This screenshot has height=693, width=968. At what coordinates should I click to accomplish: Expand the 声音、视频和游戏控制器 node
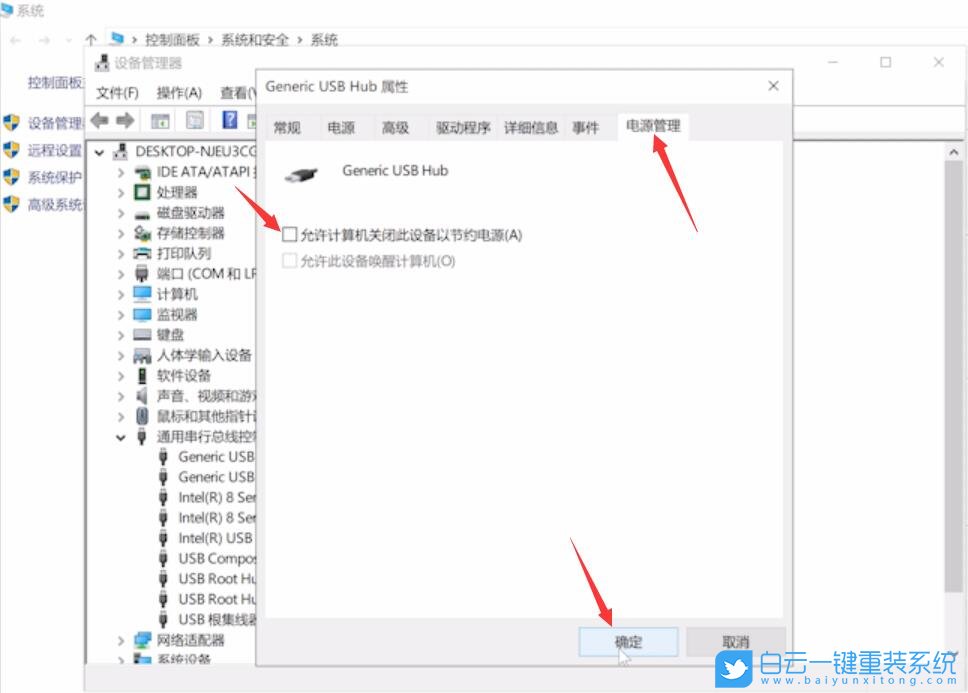(121, 396)
